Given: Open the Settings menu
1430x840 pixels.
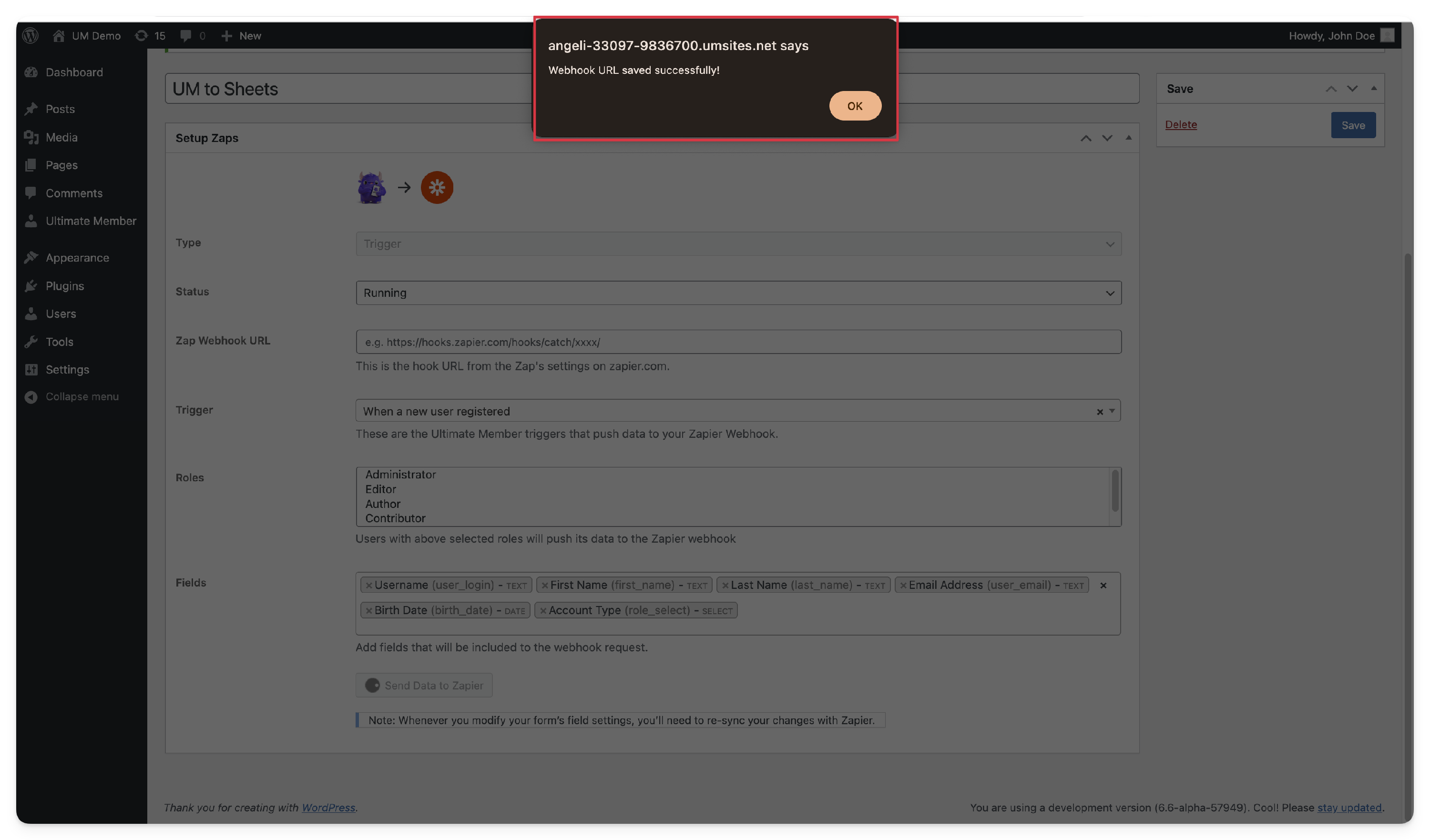Looking at the screenshot, I should click(67, 370).
